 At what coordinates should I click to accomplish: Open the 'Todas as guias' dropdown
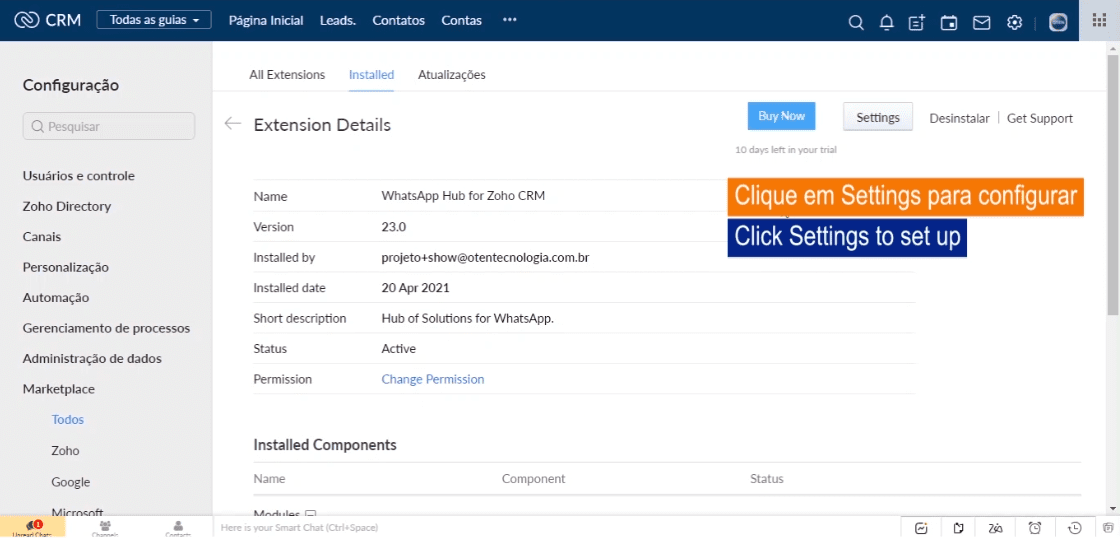(x=154, y=20)
